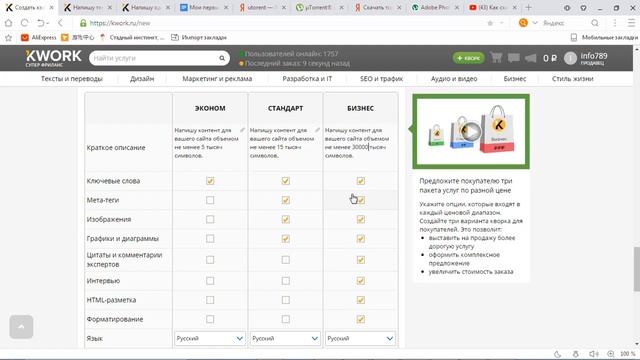Open the Язык dropdown for Стандарт
The height and width of the screenshot is (360, 640).
tap(285, 338)
